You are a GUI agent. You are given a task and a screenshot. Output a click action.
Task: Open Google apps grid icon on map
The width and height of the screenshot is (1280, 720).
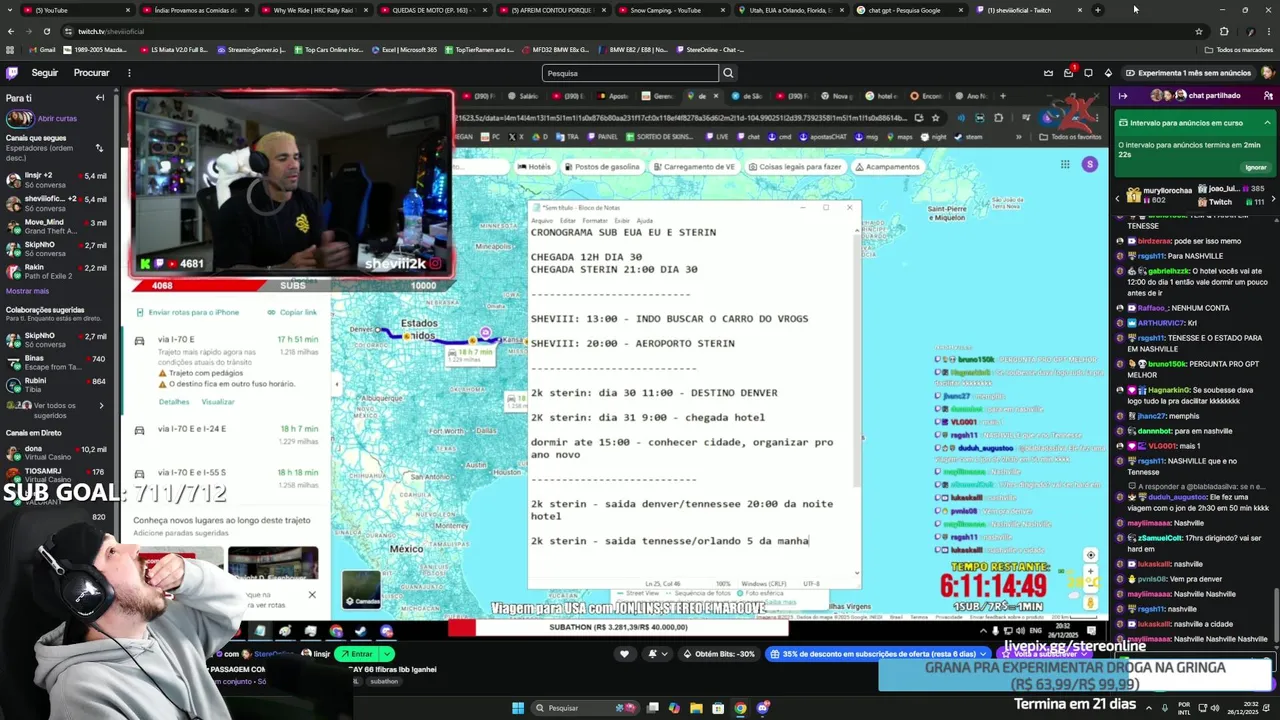[1066, 164]
